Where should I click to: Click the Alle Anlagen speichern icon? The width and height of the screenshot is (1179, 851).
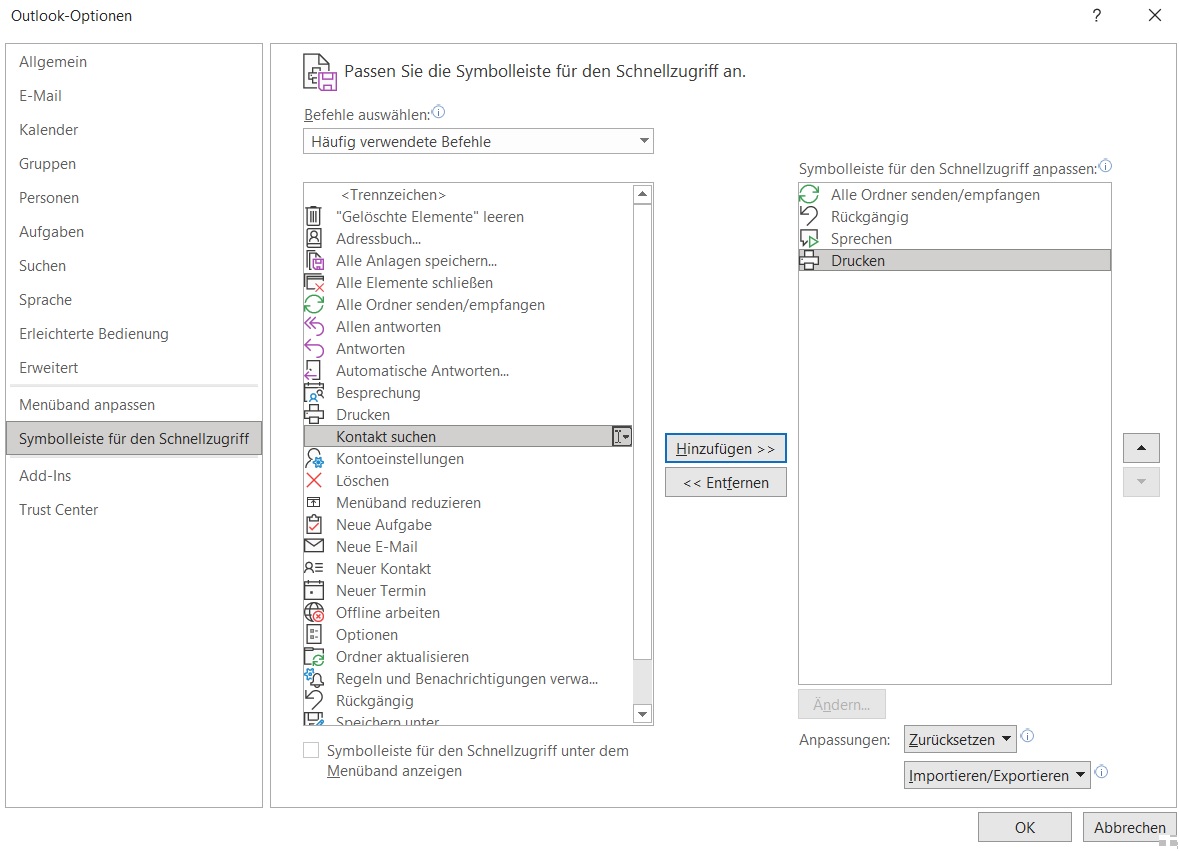tap(314, 261)
